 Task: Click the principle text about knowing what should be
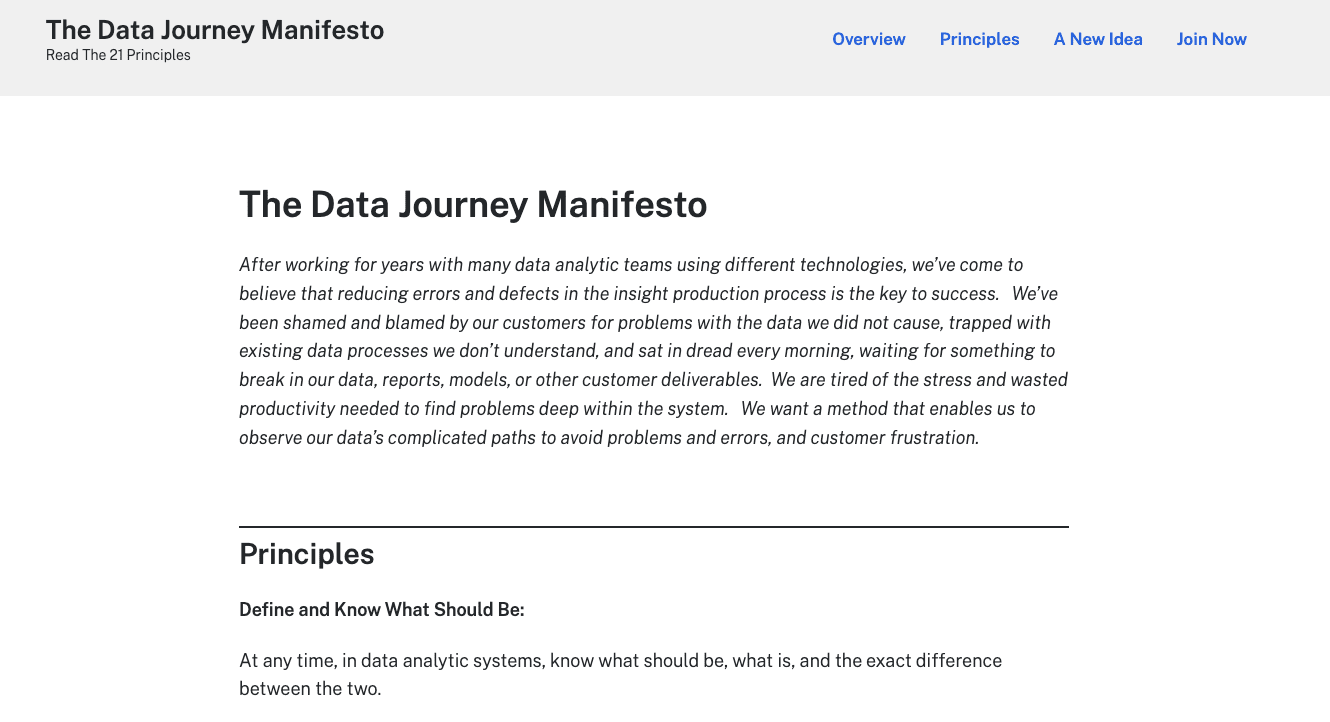[x=620, y=674]
